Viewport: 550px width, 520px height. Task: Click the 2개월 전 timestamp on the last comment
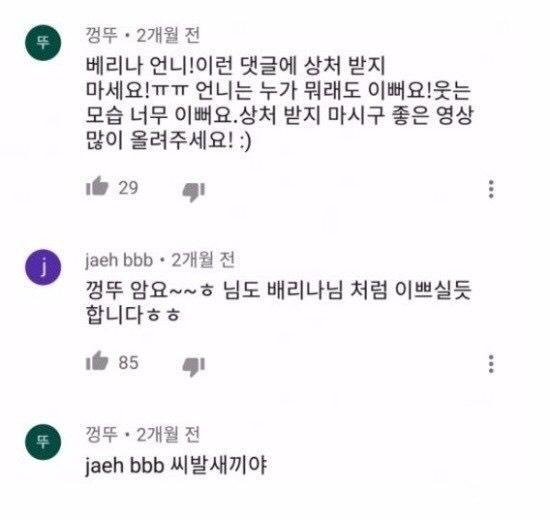(168, 434)
